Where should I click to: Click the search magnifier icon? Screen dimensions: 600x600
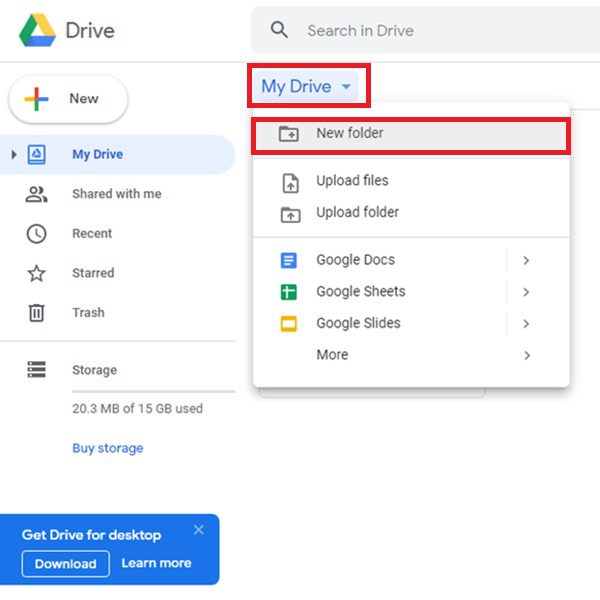(279, 29)
